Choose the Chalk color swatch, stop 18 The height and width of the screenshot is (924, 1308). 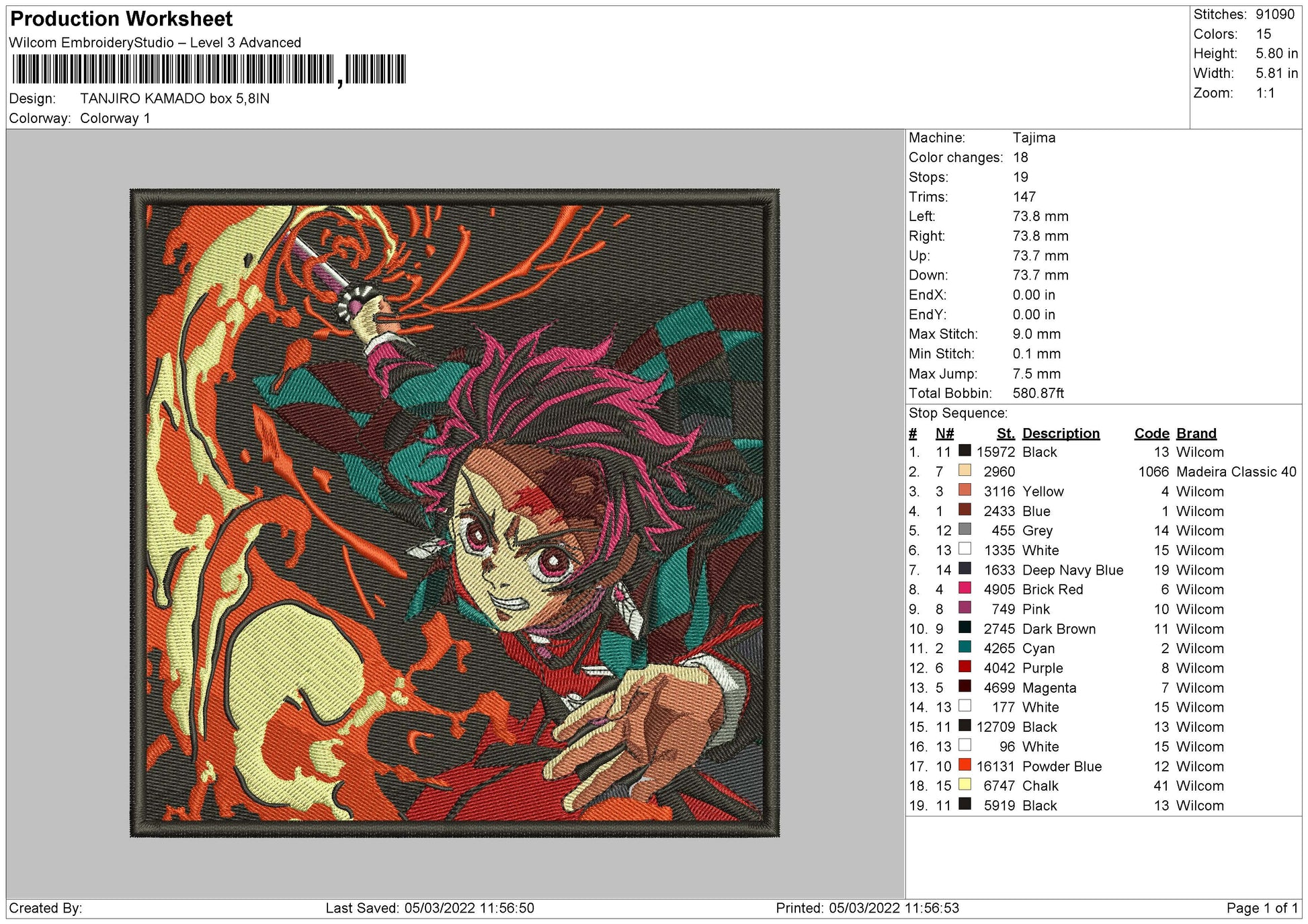click(965, 785)
